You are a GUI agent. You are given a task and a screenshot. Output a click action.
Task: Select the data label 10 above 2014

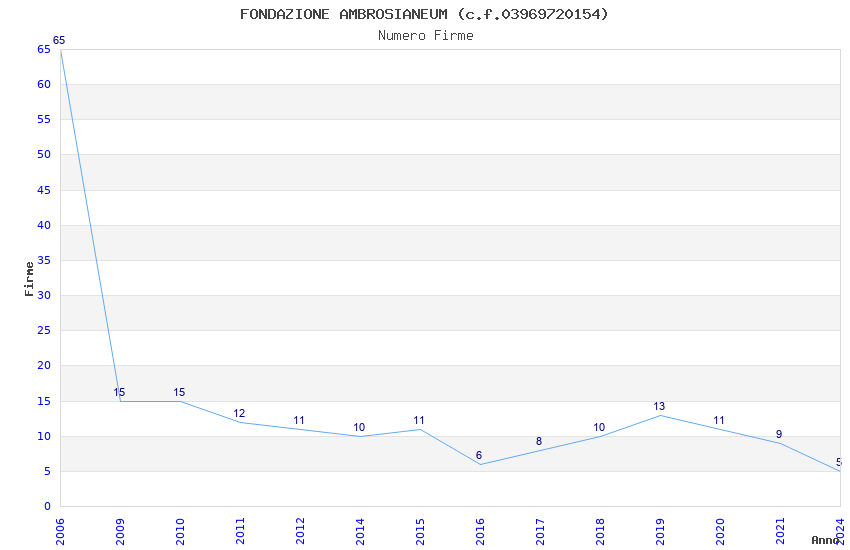coord(359,428)
